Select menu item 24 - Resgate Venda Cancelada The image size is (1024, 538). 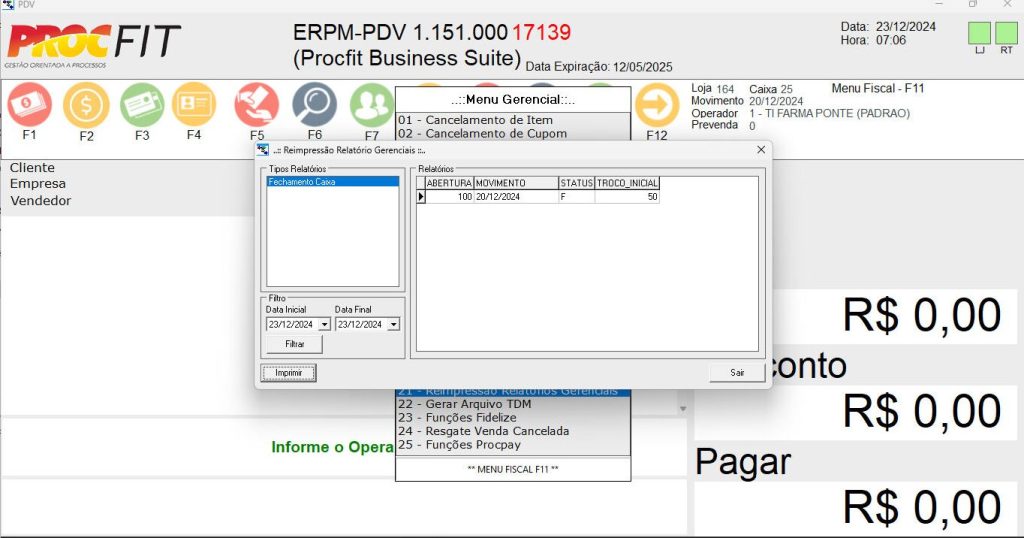coord(513,432)
